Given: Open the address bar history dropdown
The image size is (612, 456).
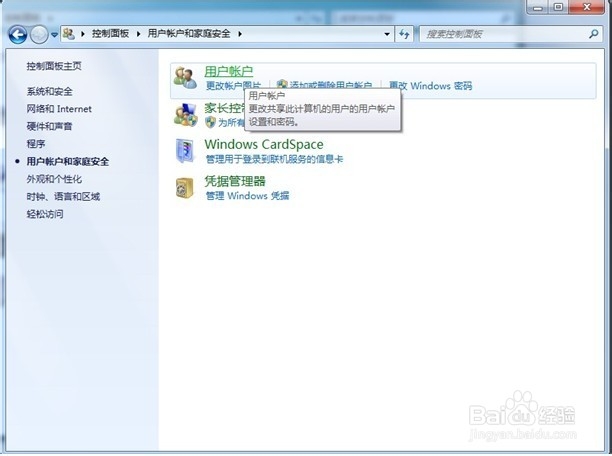Looking at the screenshot, I should tap(387, 34).
